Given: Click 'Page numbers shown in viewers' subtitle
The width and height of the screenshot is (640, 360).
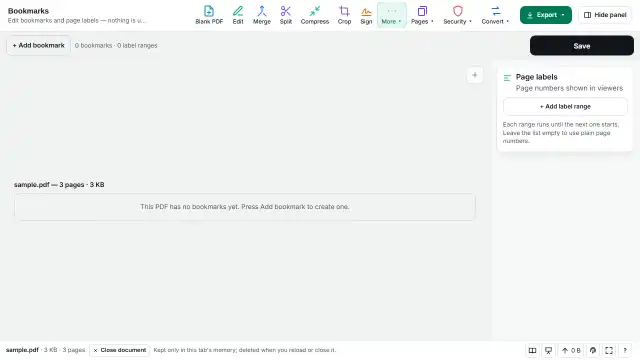Looking at the screenshot, I should [569, 88].
